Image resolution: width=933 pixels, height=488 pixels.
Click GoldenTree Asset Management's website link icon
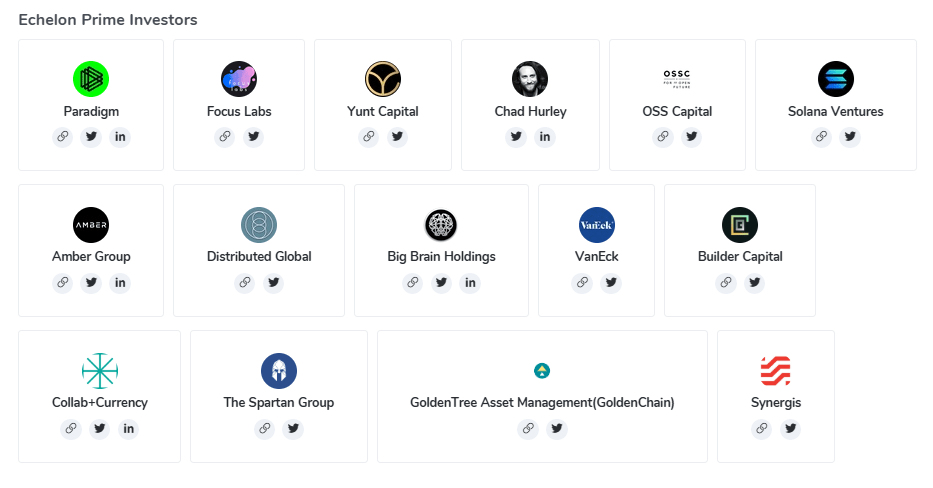point(528,429)
